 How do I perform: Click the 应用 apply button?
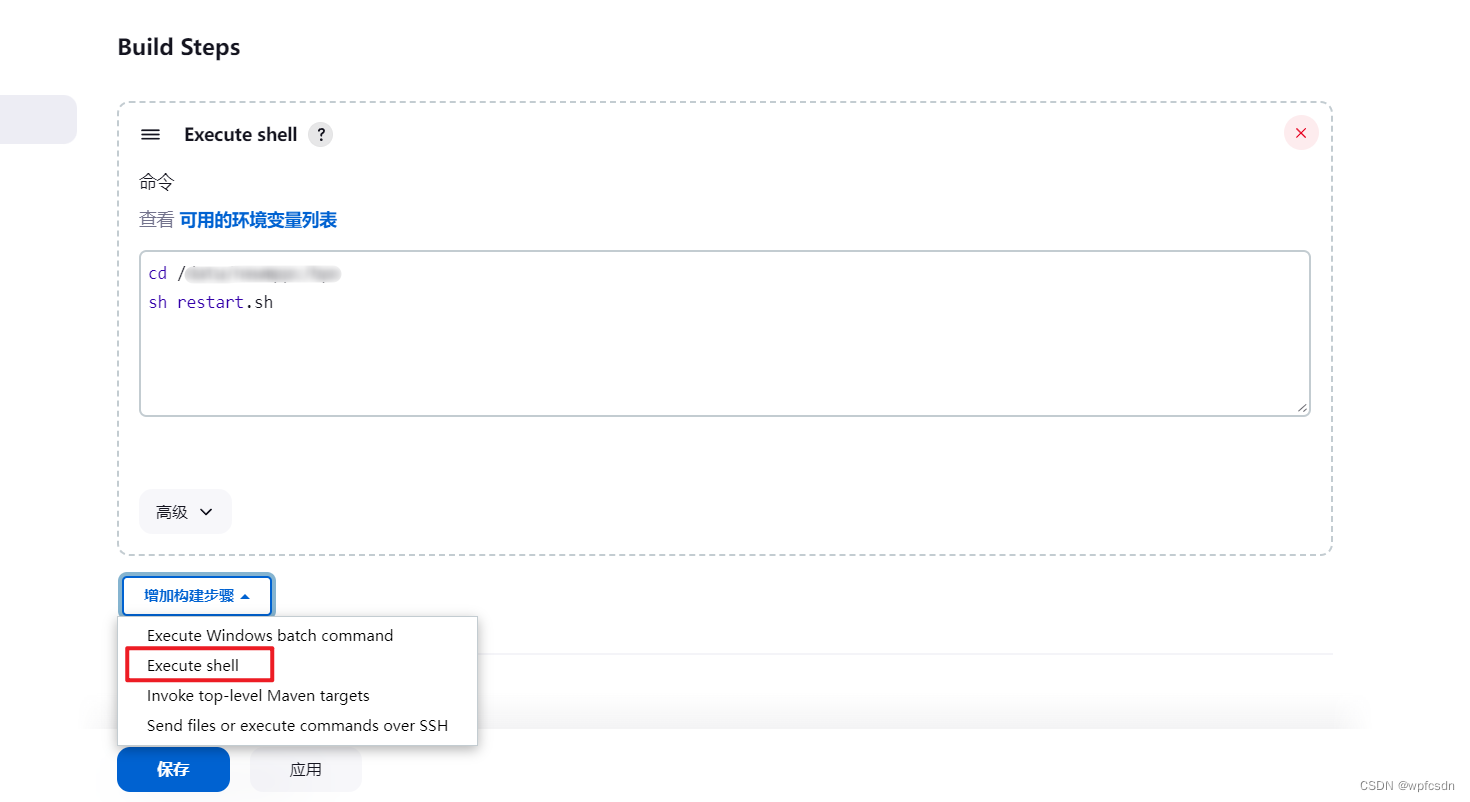[305, 769]
